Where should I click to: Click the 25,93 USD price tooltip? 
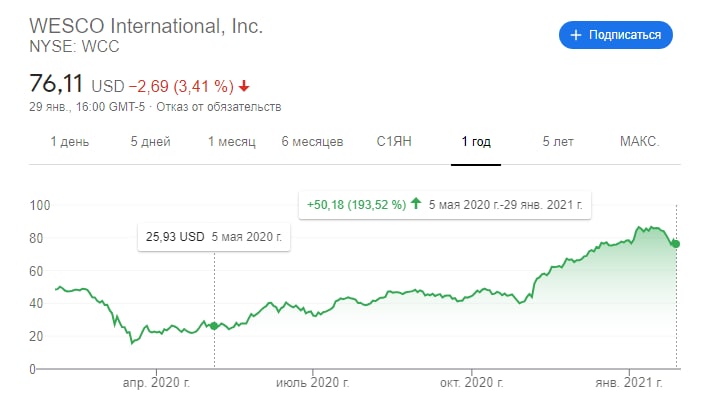pos(214,237)
